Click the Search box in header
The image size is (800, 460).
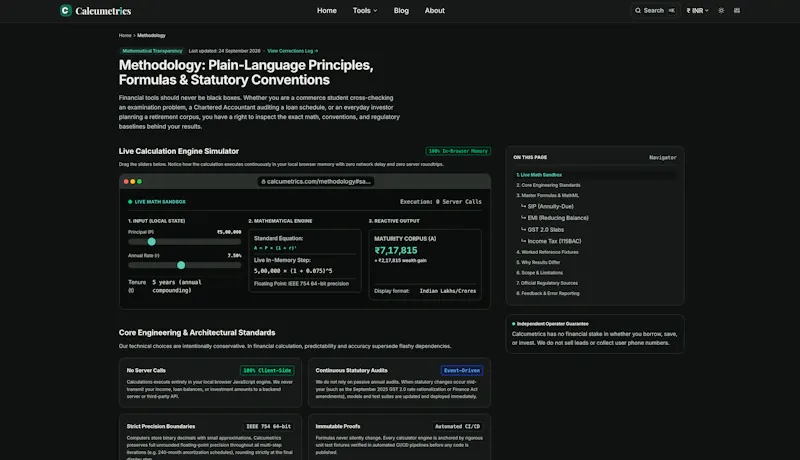tap(655, 10)
